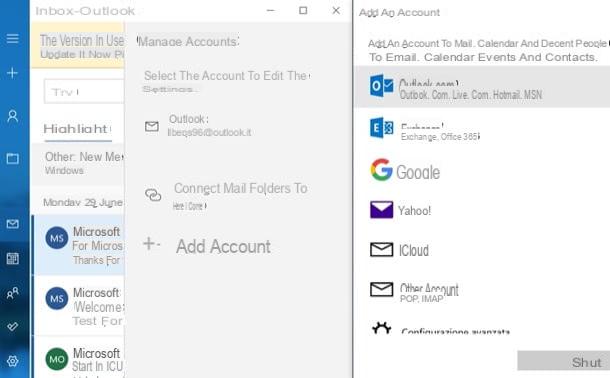Select the Yahoo! purple envelope icon
The width and height of the screenshot is (610, 378).
(x=381, y=210)
